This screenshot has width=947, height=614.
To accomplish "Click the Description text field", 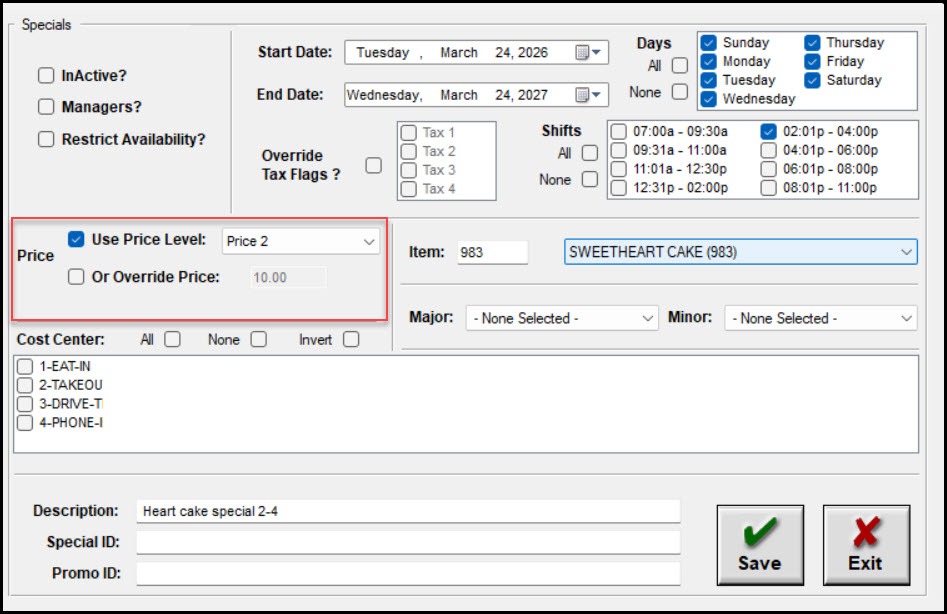I will 408,511.
